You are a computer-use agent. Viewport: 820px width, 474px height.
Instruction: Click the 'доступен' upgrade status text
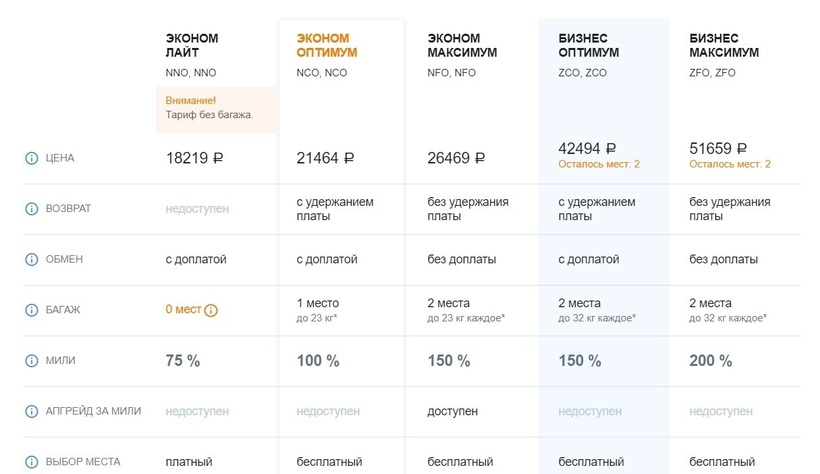(x=452, y=411)
